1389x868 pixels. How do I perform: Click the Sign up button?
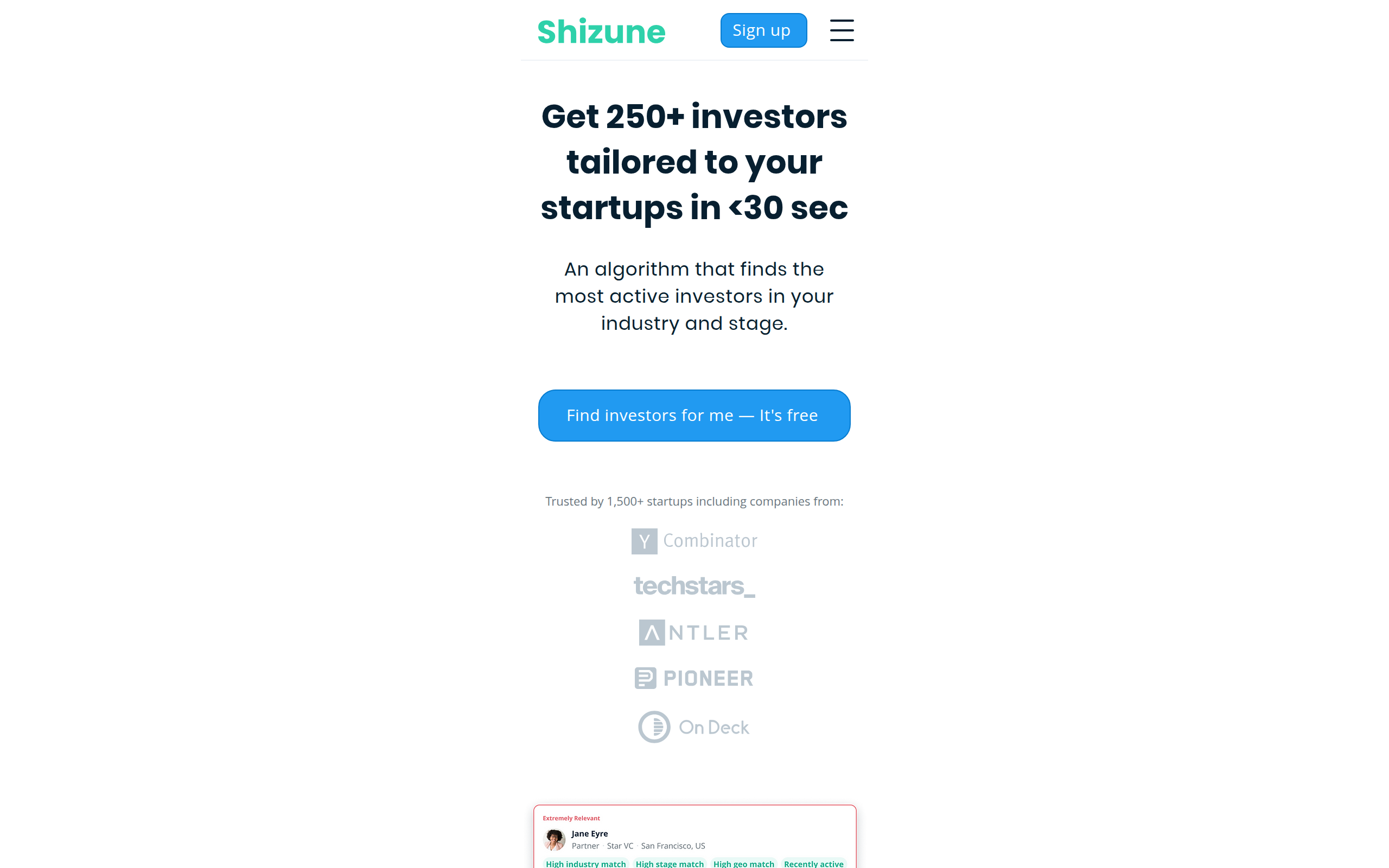(763, 30)
